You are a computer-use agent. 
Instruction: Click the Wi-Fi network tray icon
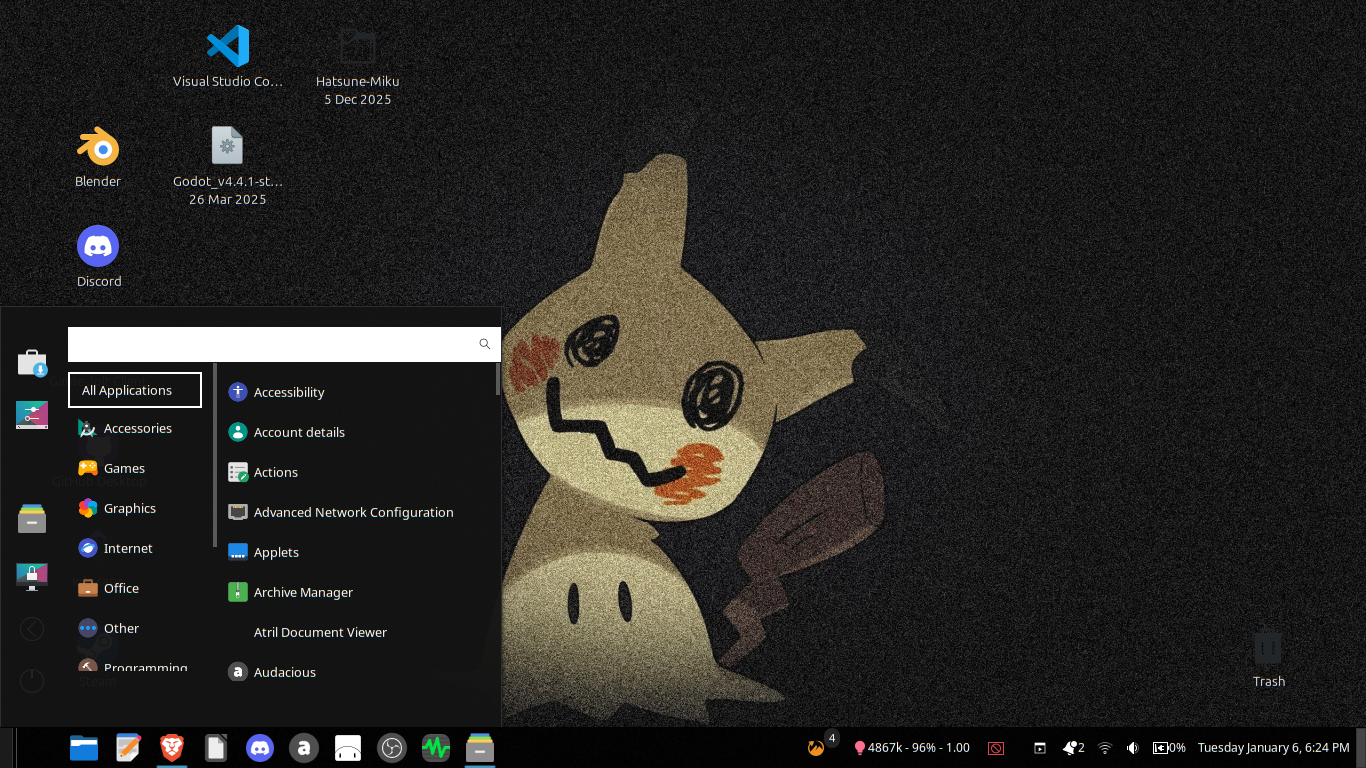(1105, 747)
